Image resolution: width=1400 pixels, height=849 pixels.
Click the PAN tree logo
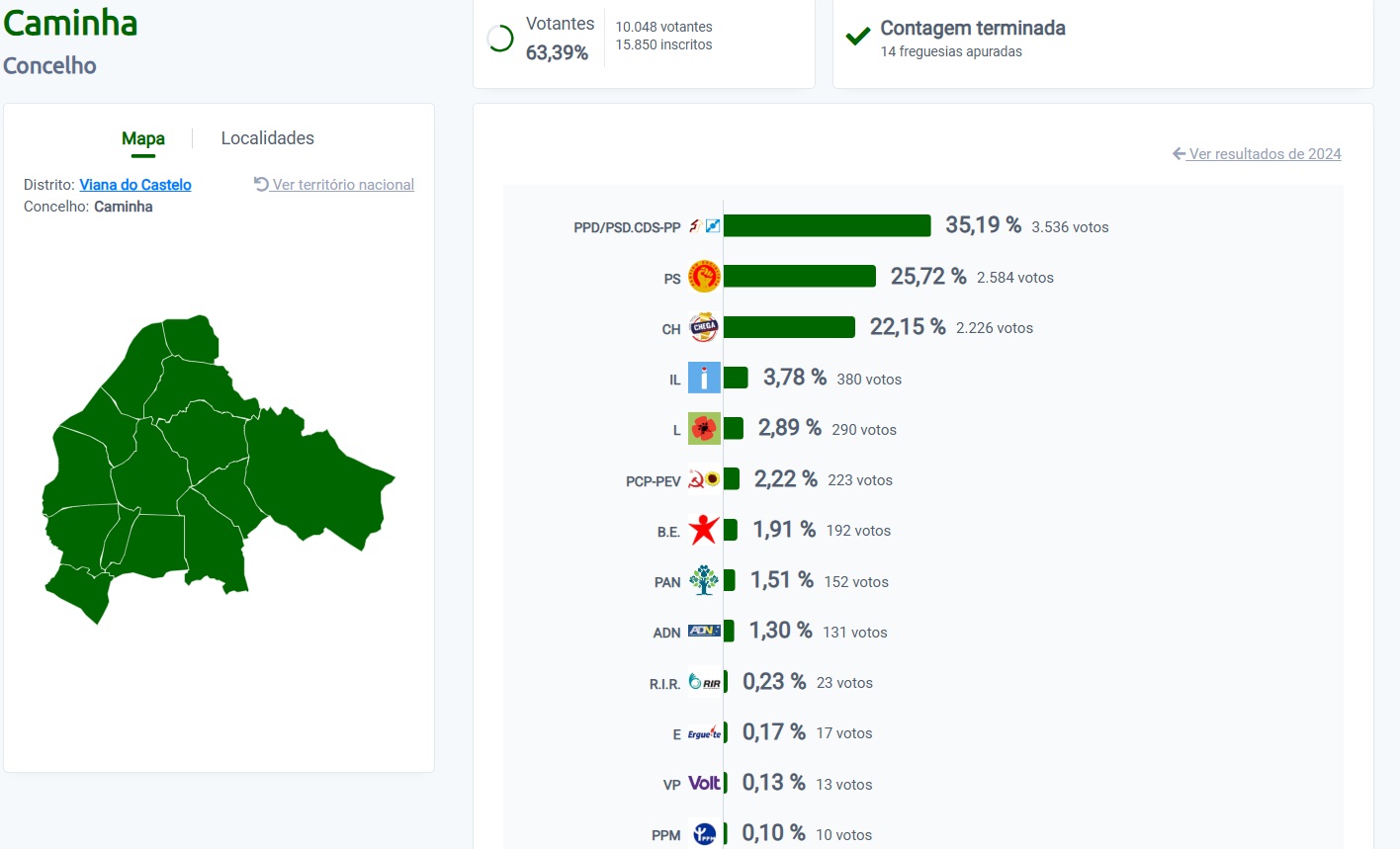[704, 580]
